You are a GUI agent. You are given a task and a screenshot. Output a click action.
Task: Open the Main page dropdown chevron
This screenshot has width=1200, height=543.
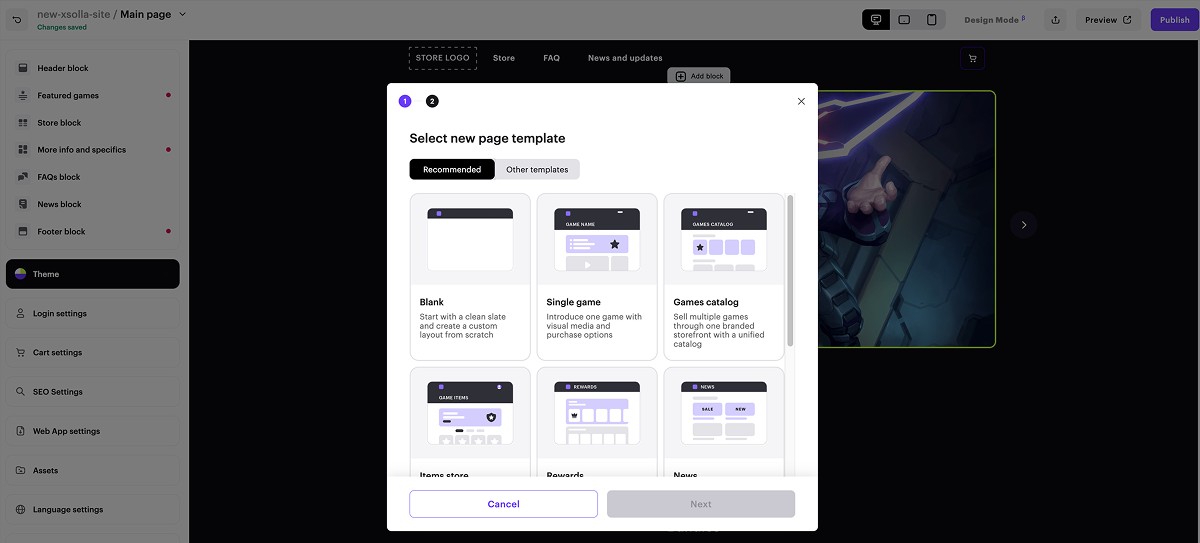pos(182,14)
